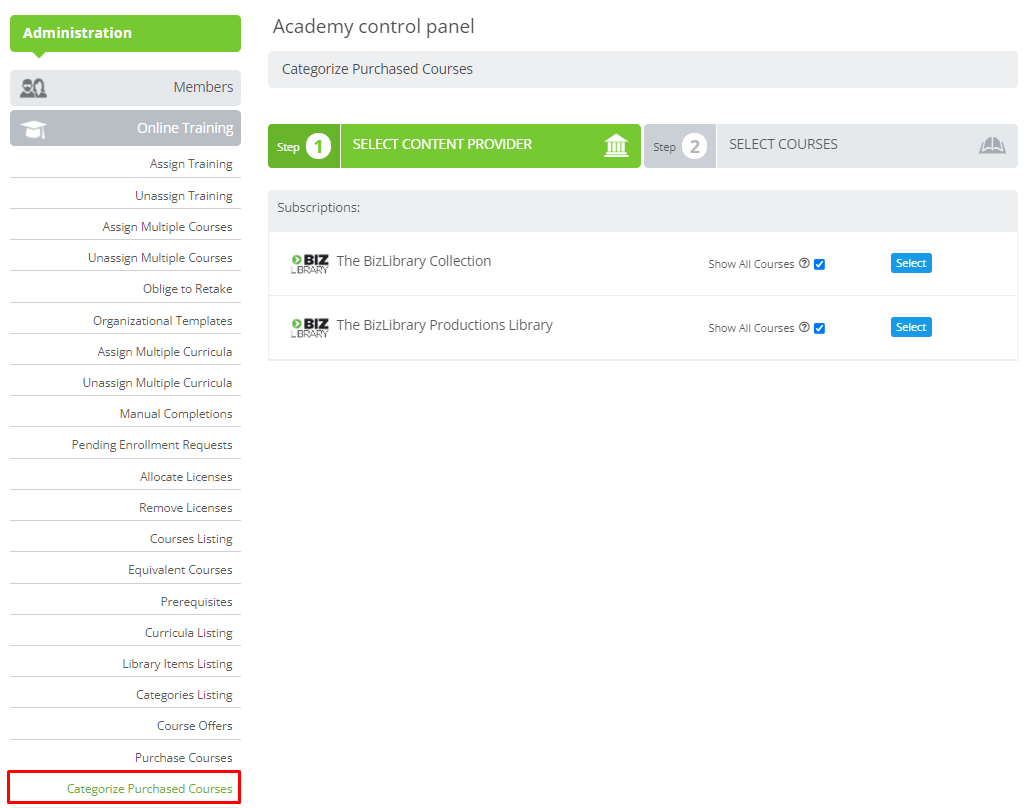The image size is (1027, 808).
Task: Collapse the Online Training section
Action: coord(125,128)
